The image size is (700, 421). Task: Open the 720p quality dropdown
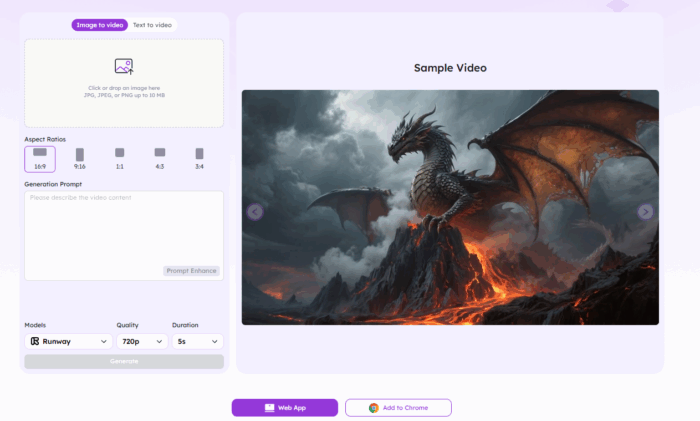(142, 342)
